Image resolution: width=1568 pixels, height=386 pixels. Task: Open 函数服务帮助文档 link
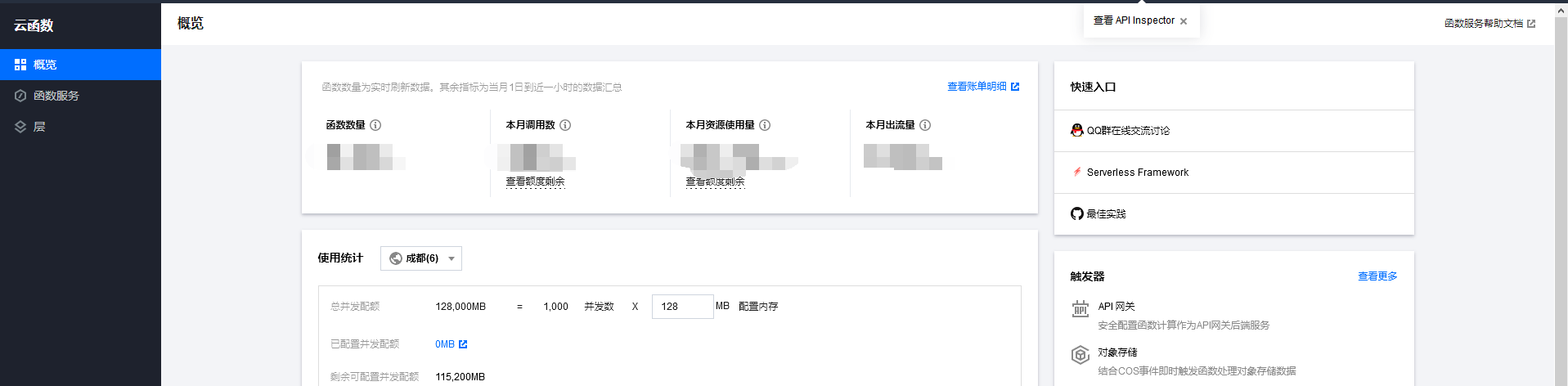(x=1484, y=24)
